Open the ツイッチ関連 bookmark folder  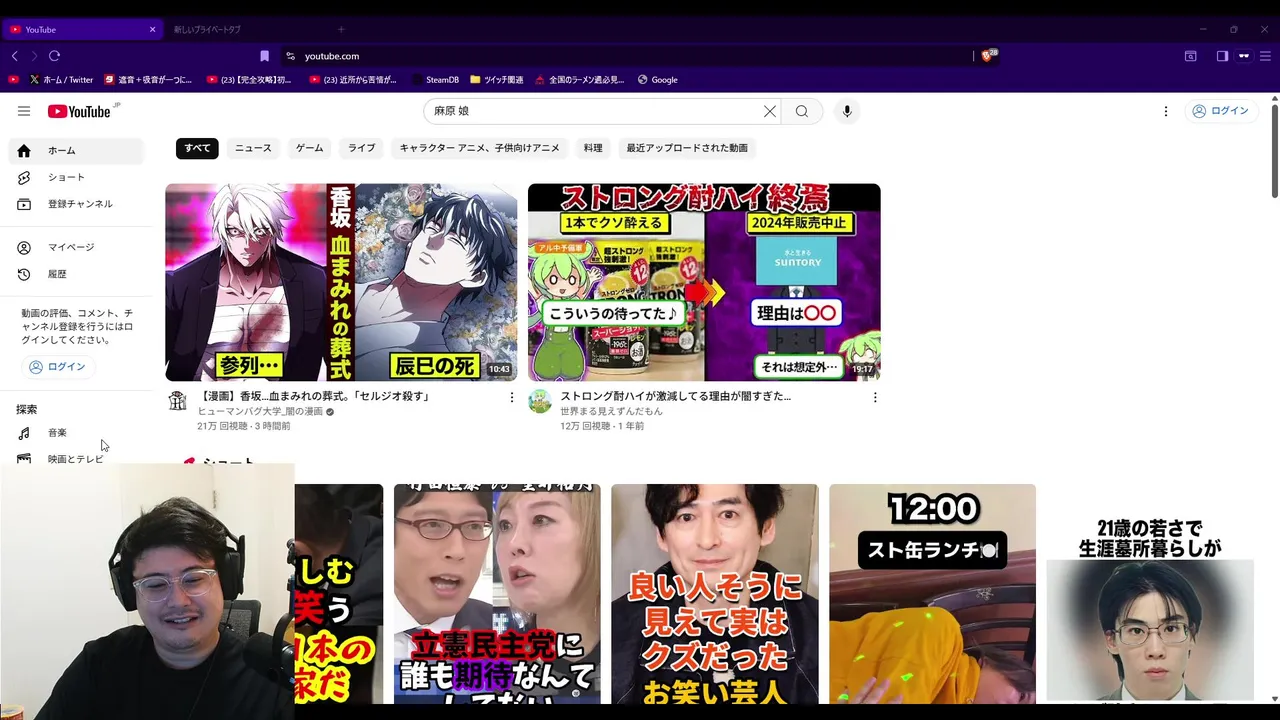(496, 79)
